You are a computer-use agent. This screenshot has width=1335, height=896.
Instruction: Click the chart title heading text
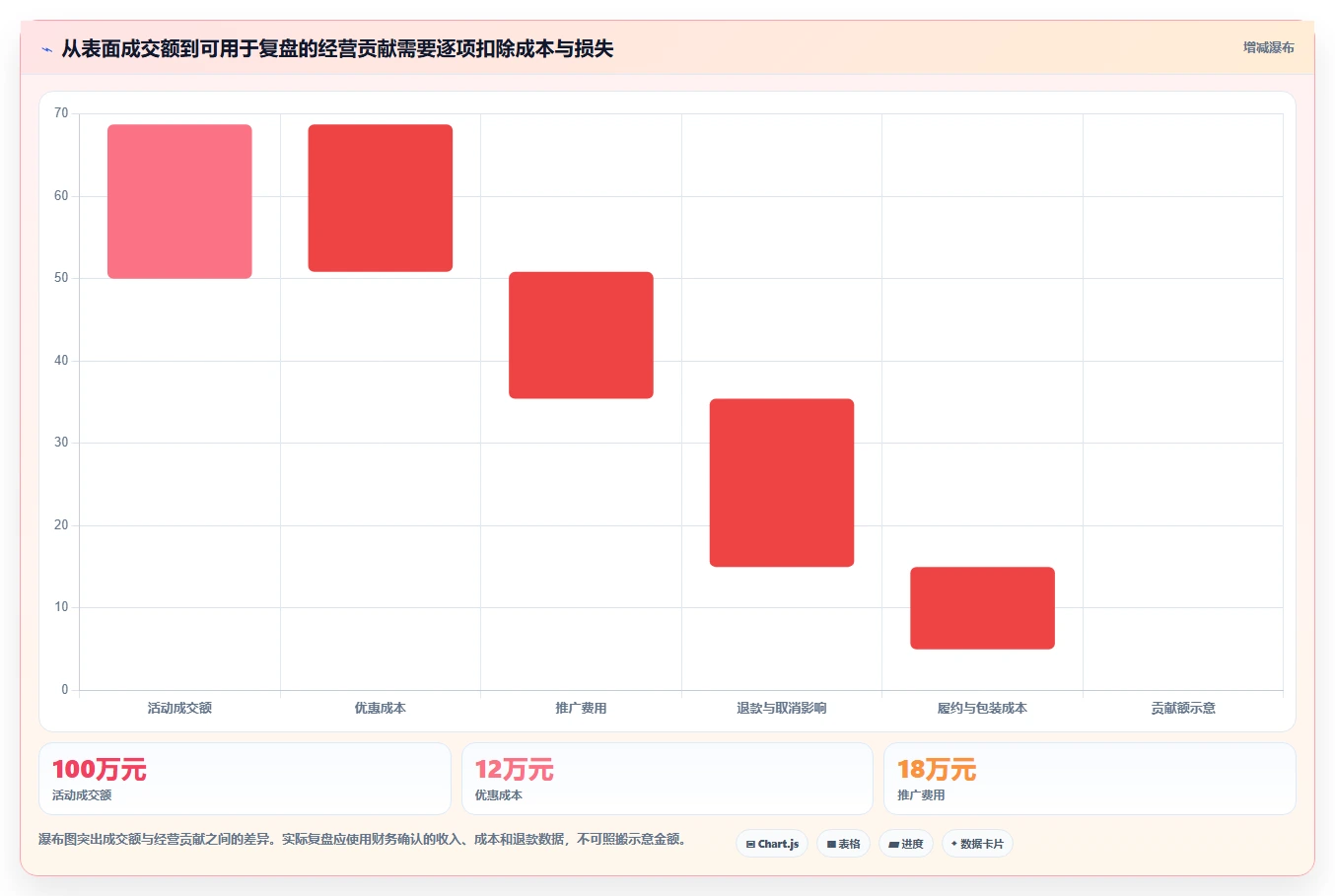coord(337,48)
